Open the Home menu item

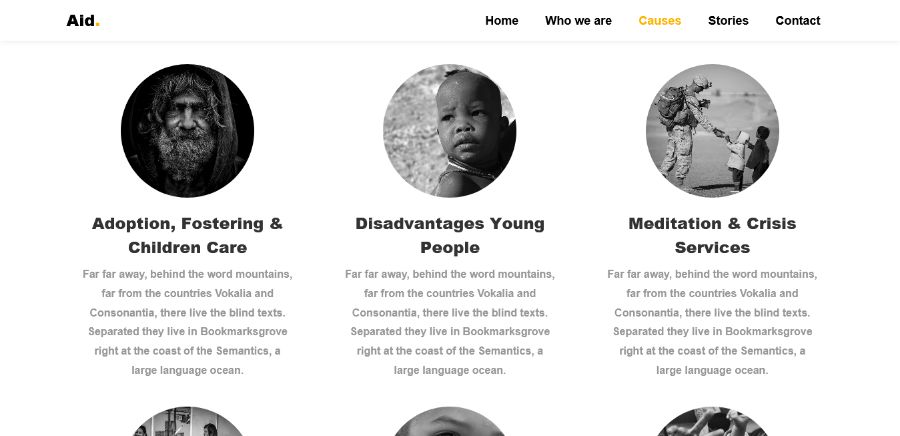502,21
